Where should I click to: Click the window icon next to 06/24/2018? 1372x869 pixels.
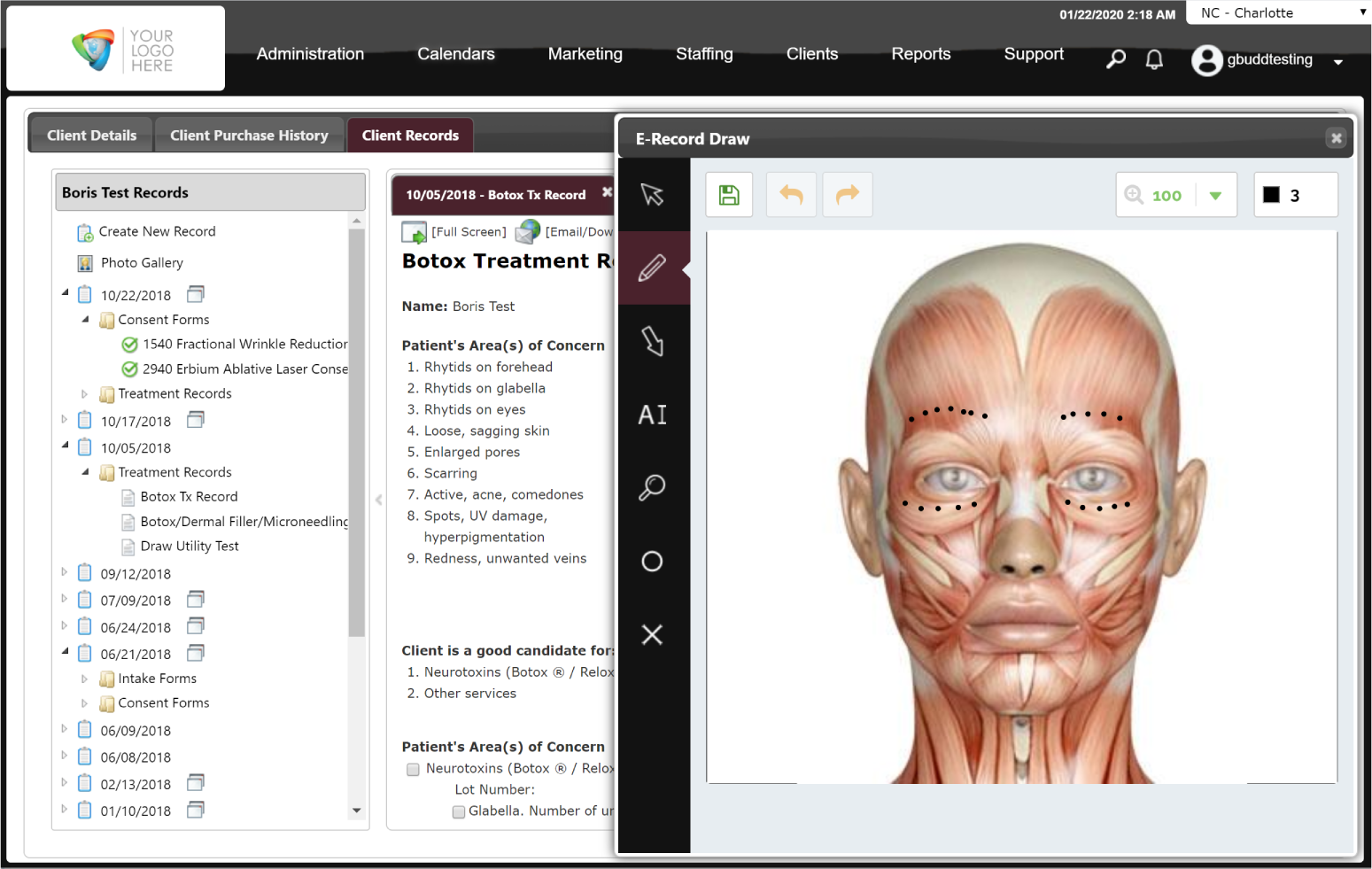pos(196,626)
